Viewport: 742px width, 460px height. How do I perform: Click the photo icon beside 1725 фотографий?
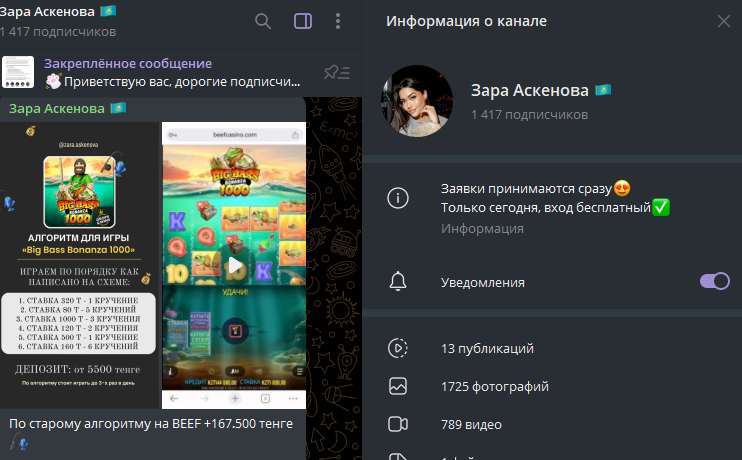398,386
